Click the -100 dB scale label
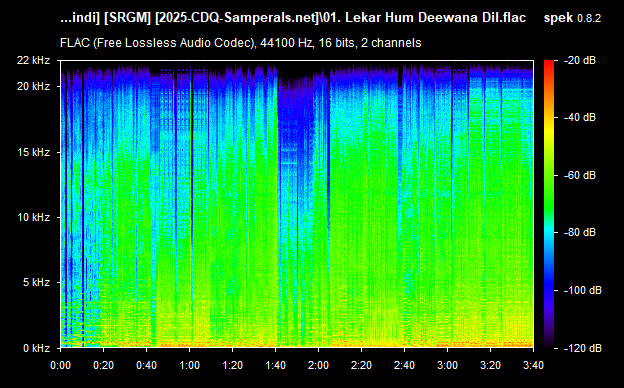This screenshot has width=624, height=388. tap(583, 290)
